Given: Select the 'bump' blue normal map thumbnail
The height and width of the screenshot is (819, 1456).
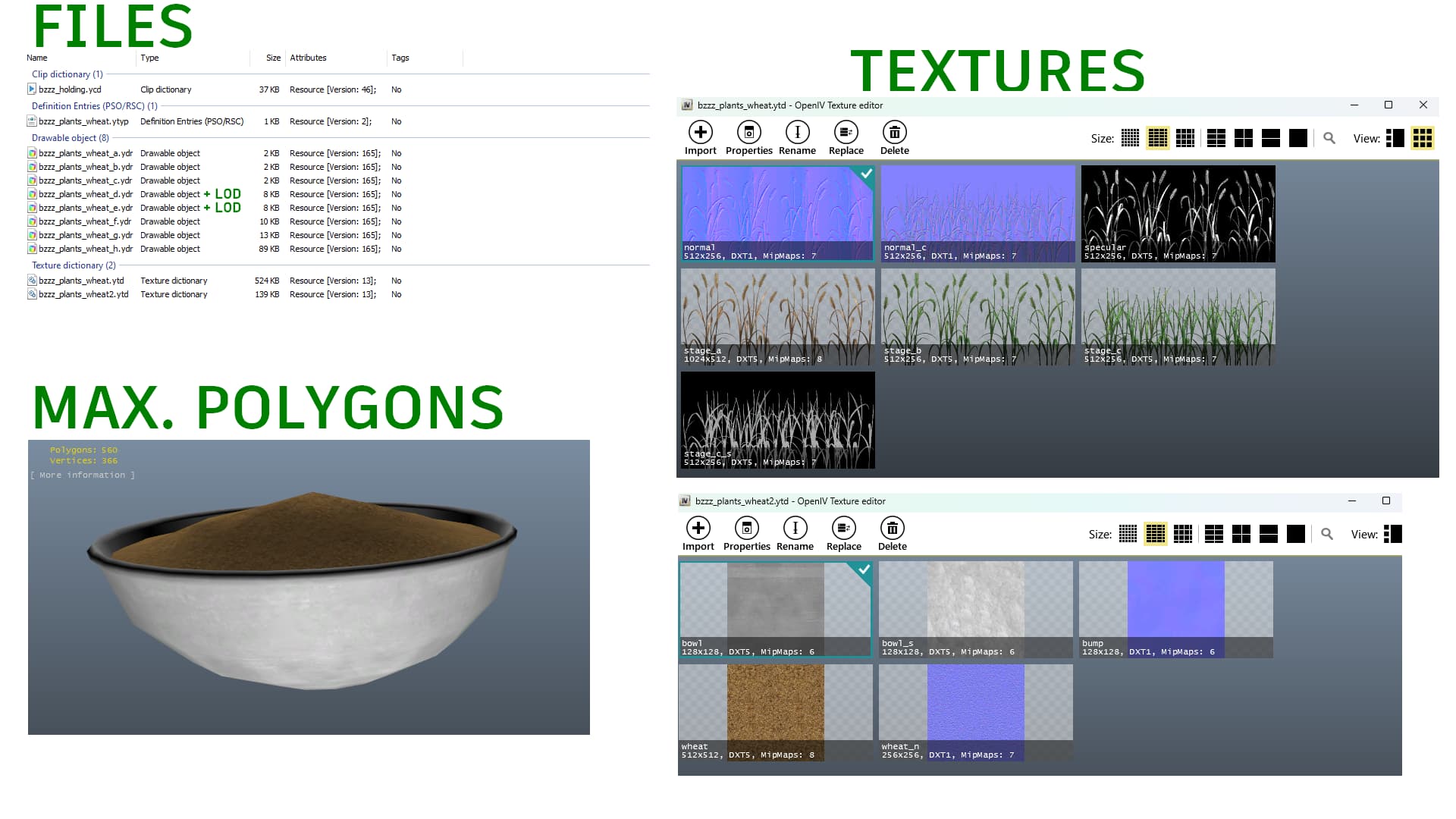Looking at the screenshot, I should pos(1175,608).
